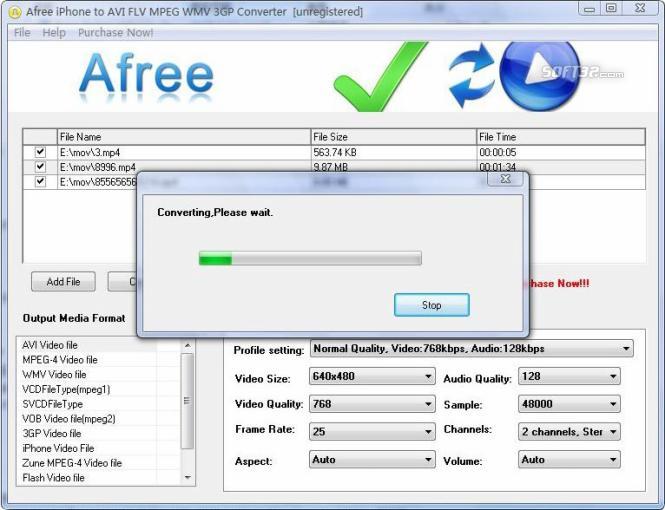Open the Purchase Now! menu
Screen dimensions: 665x510
(x=115, y=33)
